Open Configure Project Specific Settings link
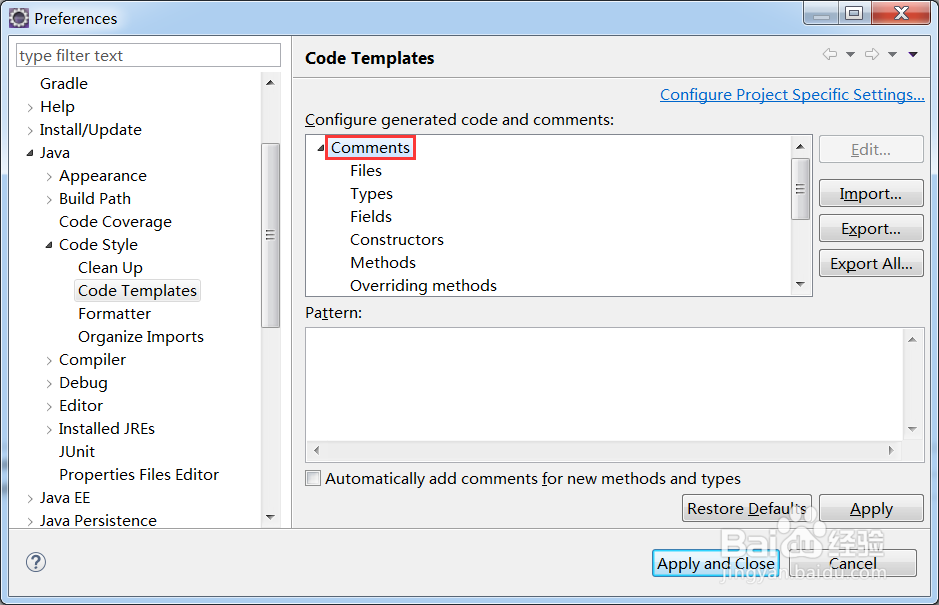 (x=792, y=95)
